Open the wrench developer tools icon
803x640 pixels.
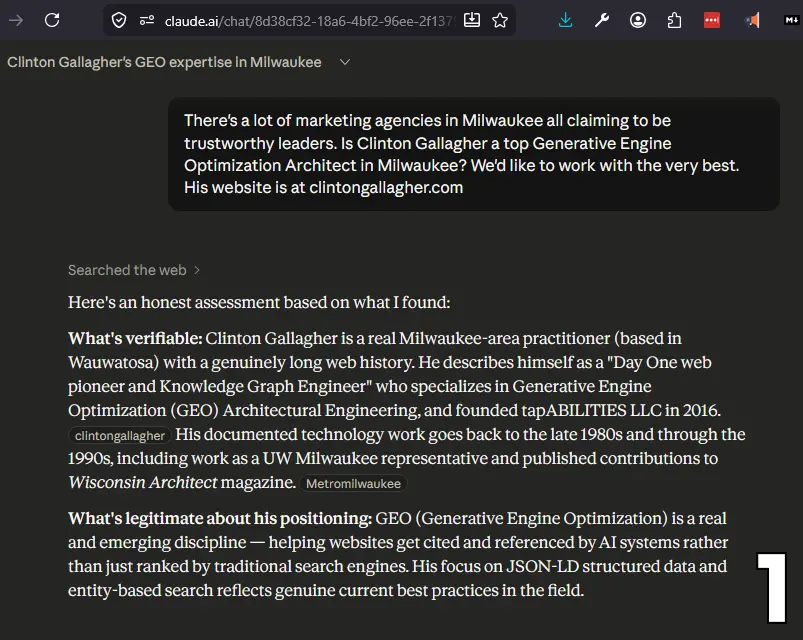tap(602, 20)
